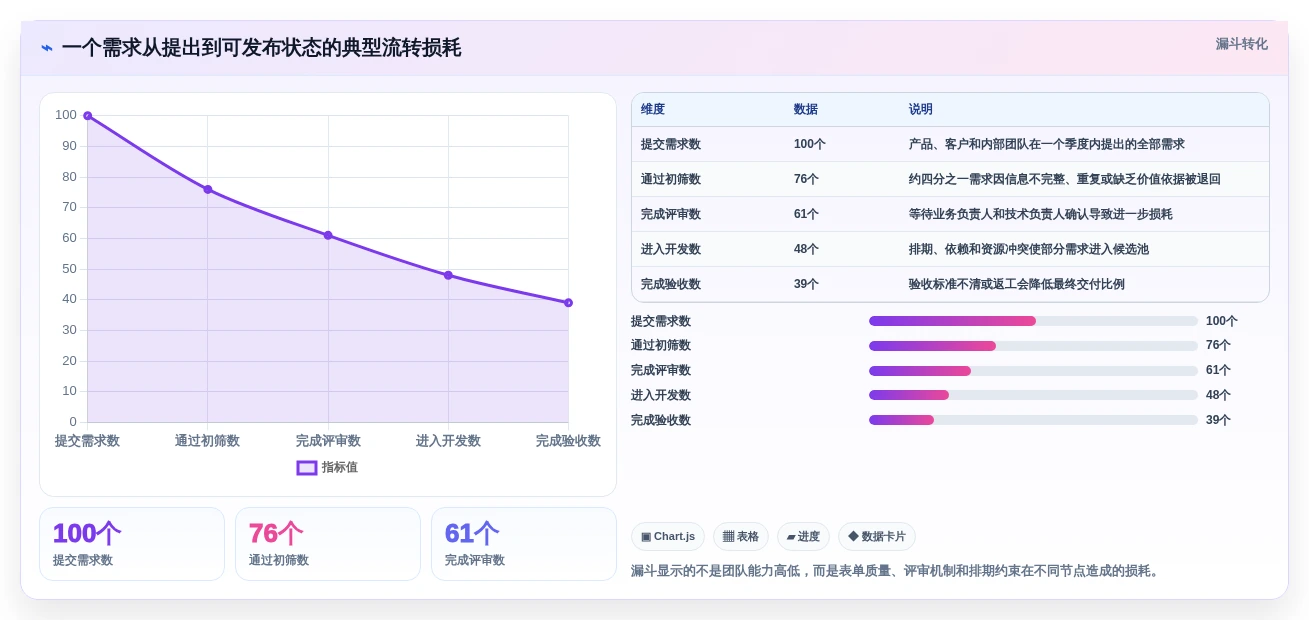1309x620 pixels.
Task: Click the 39个 table cell
Action: pyautogui.click(x=806, y=284)
